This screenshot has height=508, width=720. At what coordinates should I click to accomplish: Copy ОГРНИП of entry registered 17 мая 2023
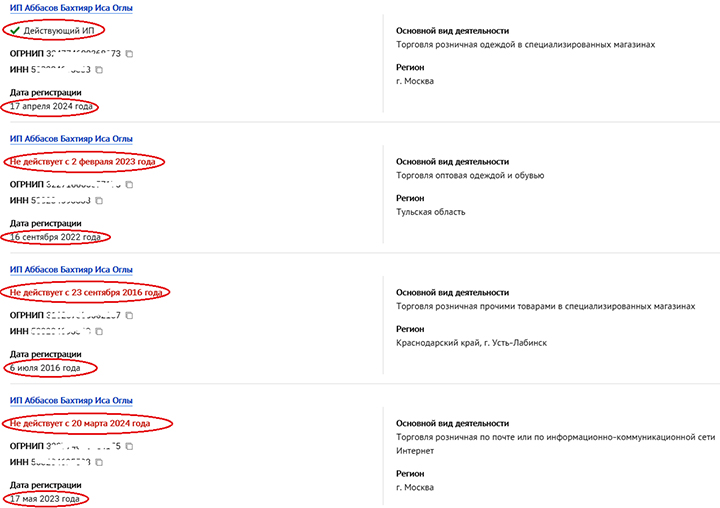pyautogui.click(x=129, y=446)
